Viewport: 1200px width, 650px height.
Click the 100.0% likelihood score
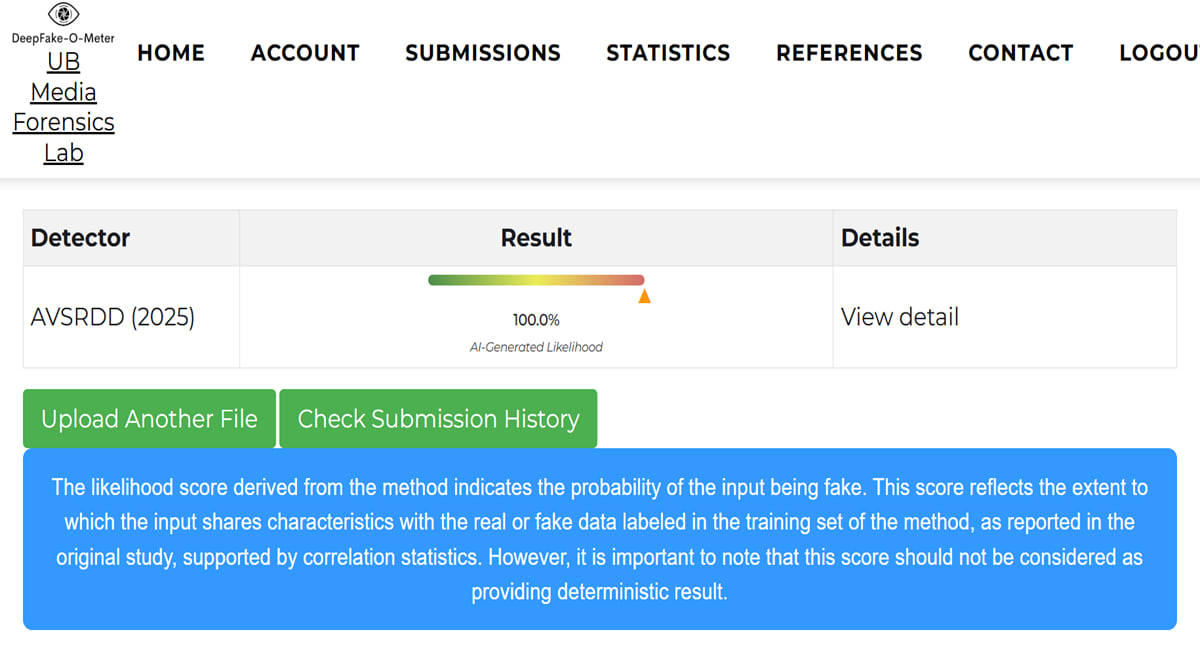tap(536, 320)
